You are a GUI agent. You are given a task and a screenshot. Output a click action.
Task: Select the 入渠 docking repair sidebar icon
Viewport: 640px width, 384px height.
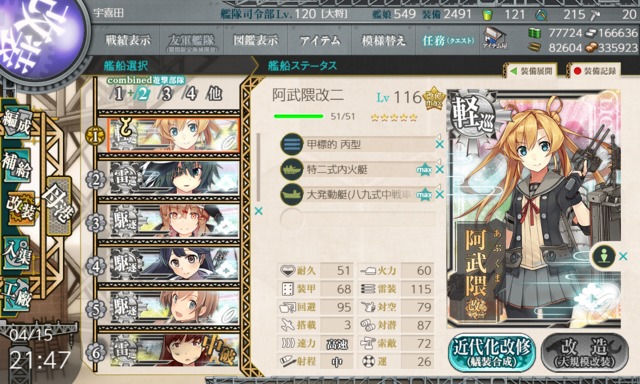(16, 253)
